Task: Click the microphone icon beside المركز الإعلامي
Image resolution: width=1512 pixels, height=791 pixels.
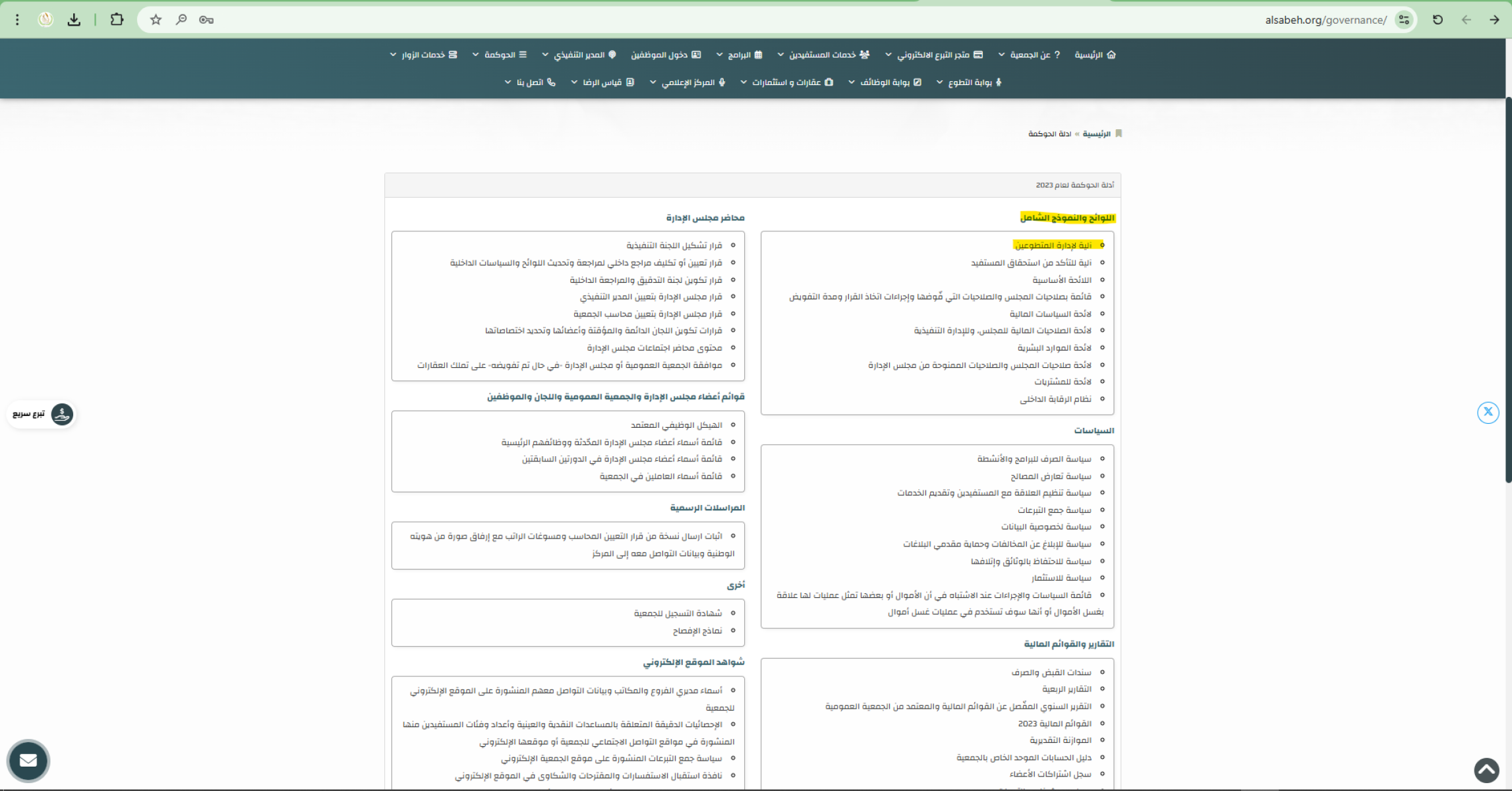Action: point(722,82)
